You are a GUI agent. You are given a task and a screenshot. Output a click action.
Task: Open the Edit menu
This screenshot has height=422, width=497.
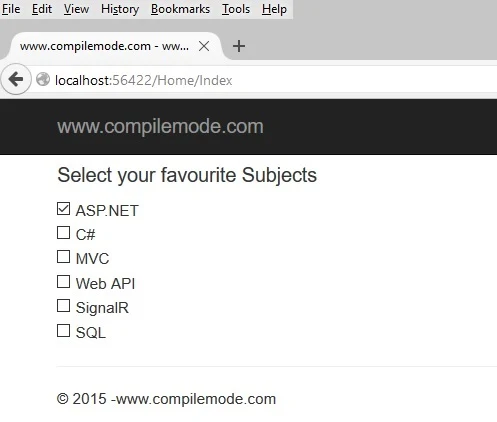(42, 9)
